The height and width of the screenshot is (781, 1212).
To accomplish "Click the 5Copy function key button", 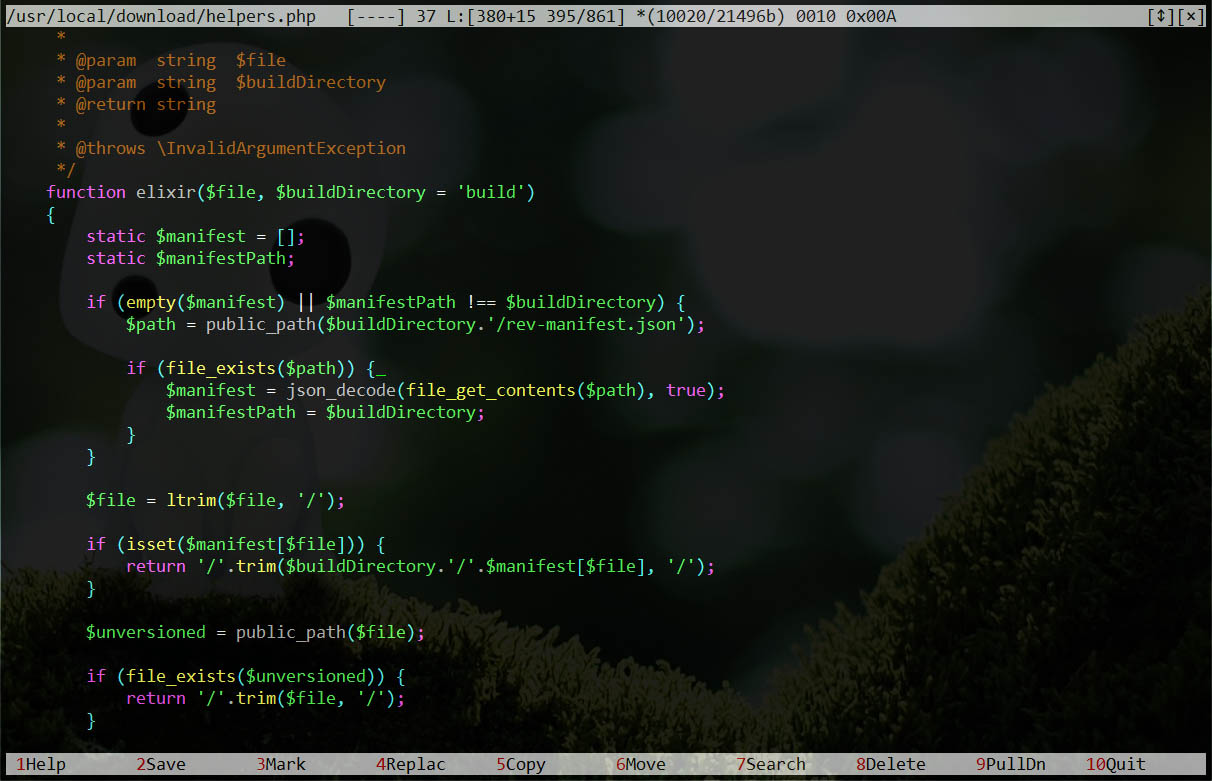I will pyautogui.click(x=521, y=764).
